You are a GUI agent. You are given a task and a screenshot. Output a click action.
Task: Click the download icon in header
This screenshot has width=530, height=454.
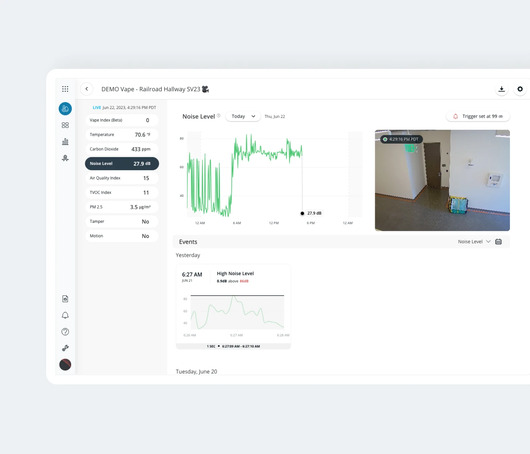502,89
